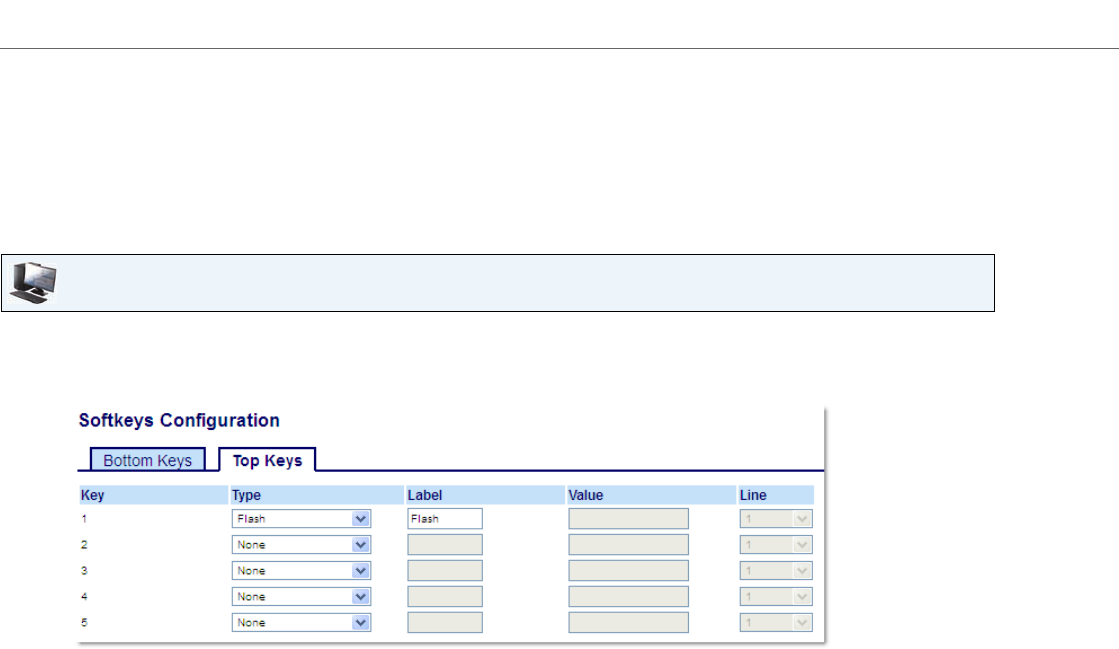Click the Label field for key 2
Screen dimensions: 1119x649
[445, 545]
